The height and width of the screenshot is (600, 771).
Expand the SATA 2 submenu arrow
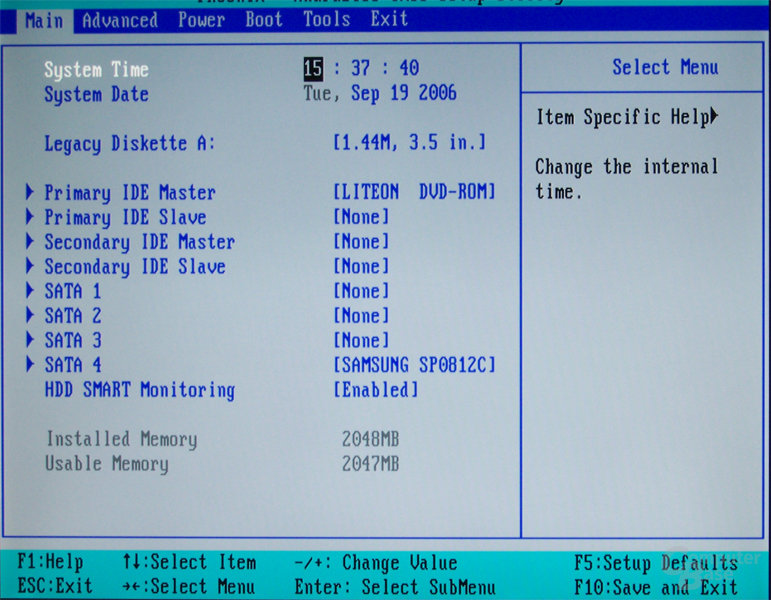[30, 315]
